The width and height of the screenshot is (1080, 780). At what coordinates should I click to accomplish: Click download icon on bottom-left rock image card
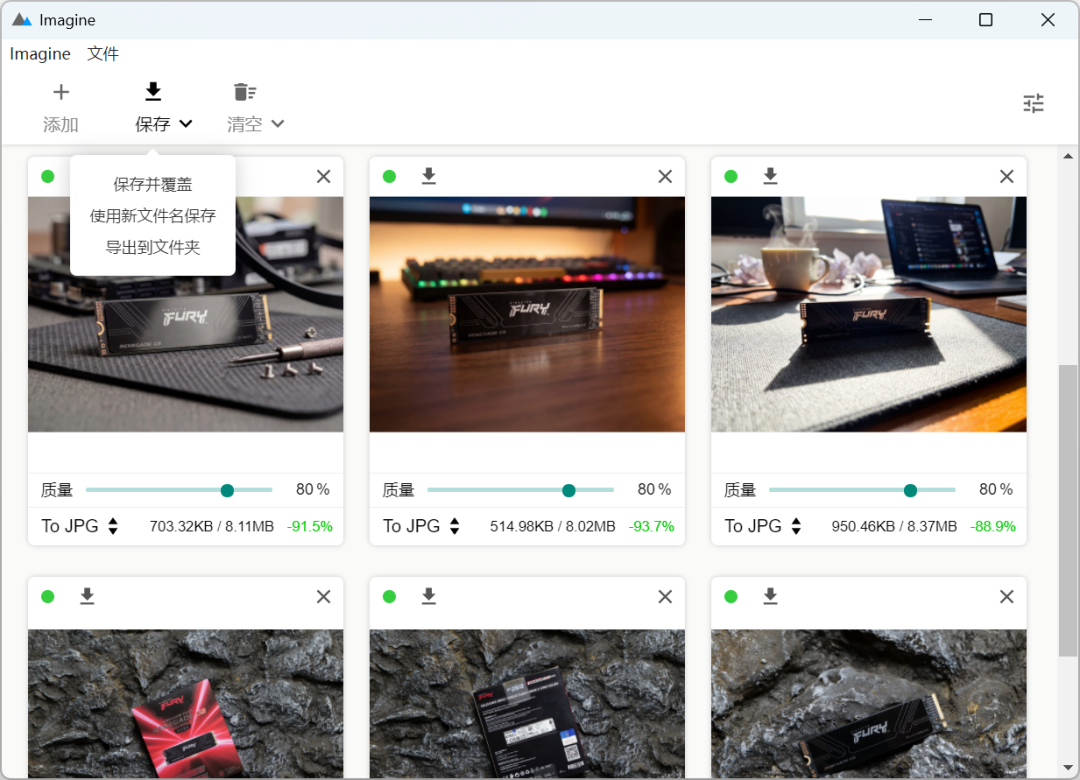point(87,596)
